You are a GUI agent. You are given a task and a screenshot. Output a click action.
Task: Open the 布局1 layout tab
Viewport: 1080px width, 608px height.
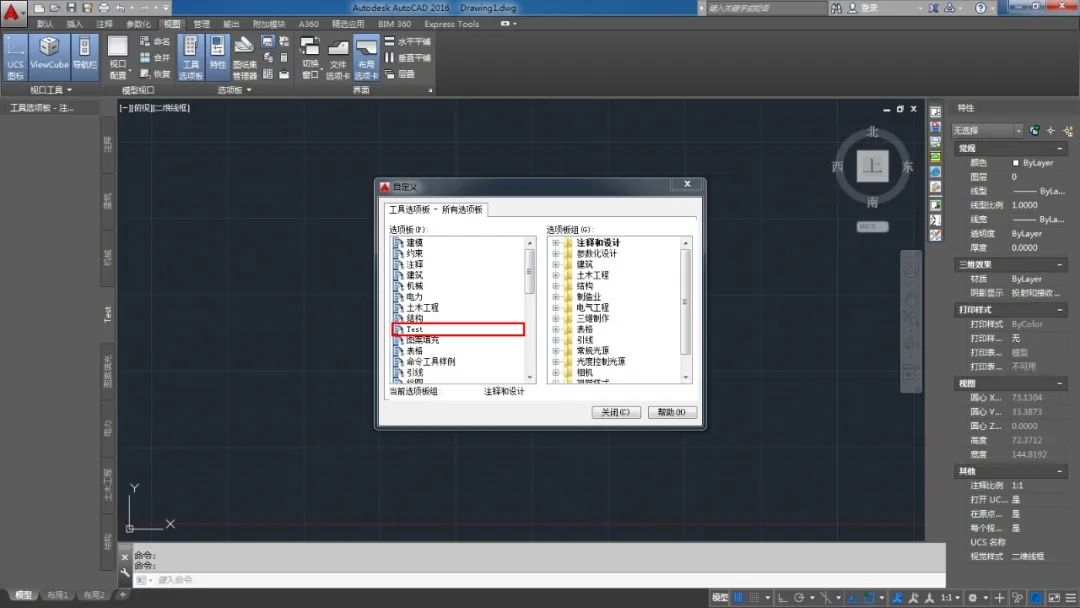pyautogui.click(x=58, y=596)
